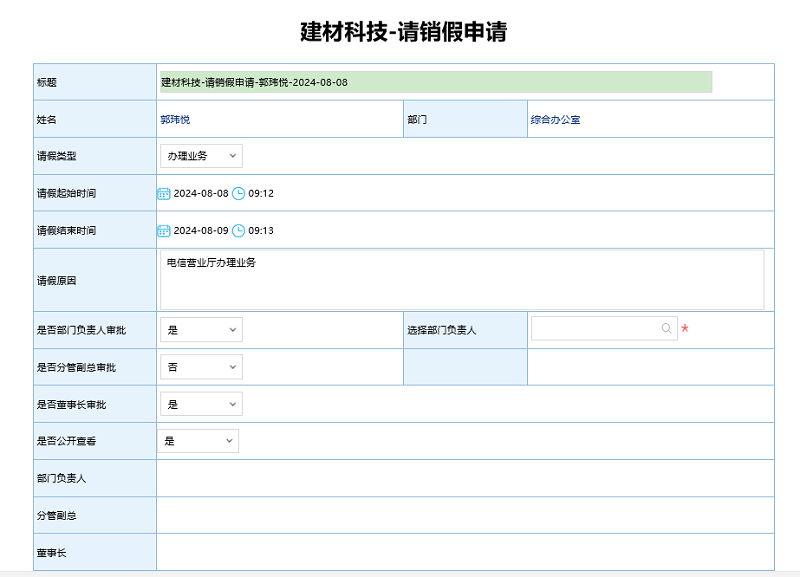Select the start date text 2024-08-08
Image resolution: width=800 pixels, height=577 pixels.
click(x=201, y=193)
